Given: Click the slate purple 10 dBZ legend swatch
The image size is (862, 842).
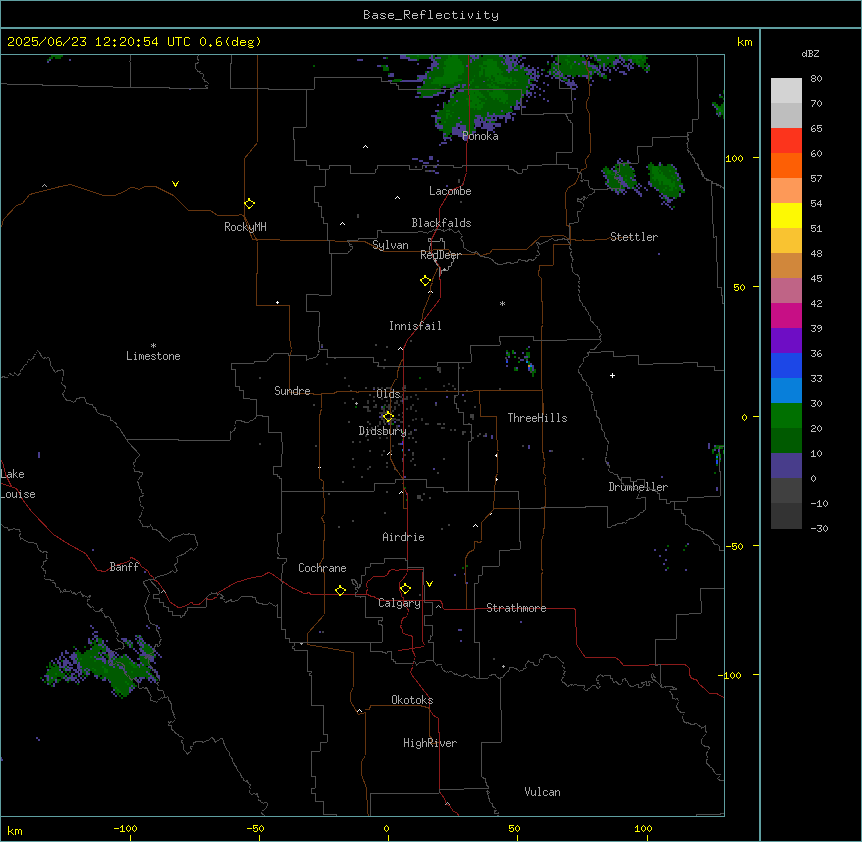Looking at the screenshot, I should tap(786, 466).
